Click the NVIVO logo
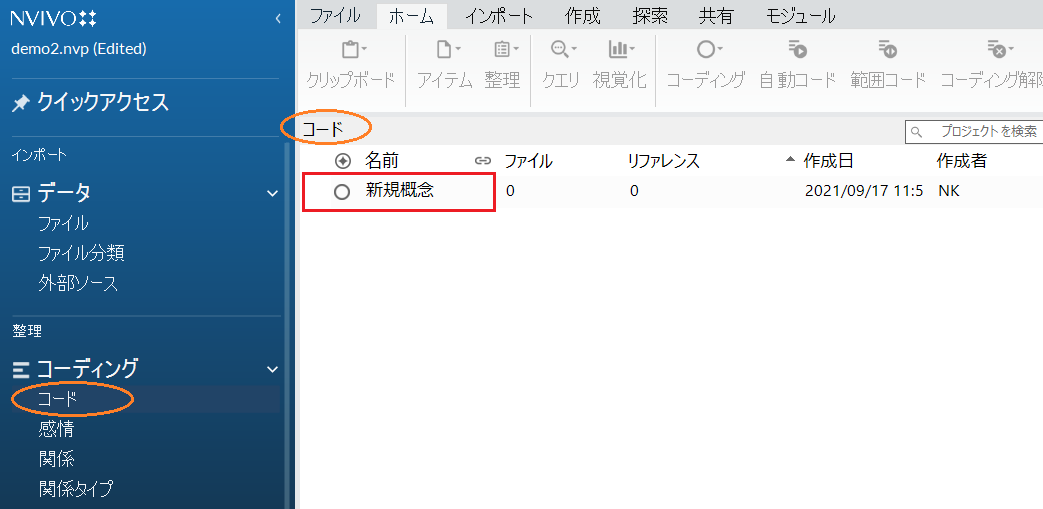 pyautogui.click(x=54, y=19)
